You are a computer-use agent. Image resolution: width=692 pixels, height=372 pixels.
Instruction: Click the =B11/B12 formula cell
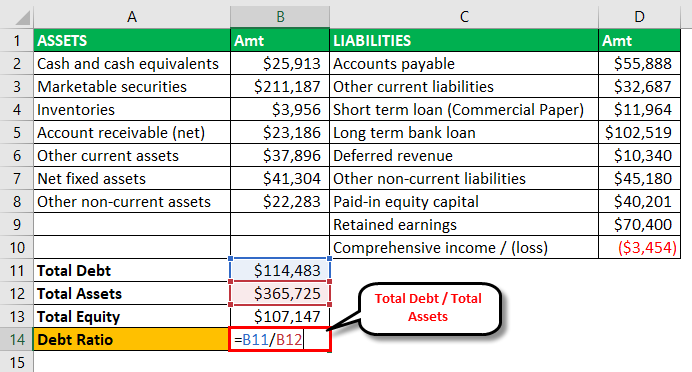(280, 339)
